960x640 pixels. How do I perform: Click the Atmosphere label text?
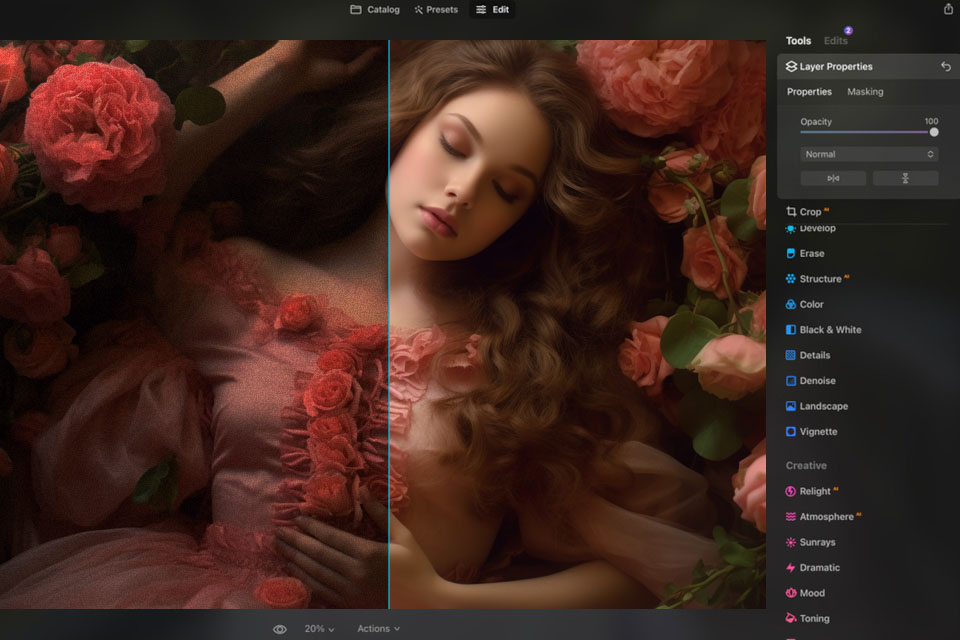point(827,517)
